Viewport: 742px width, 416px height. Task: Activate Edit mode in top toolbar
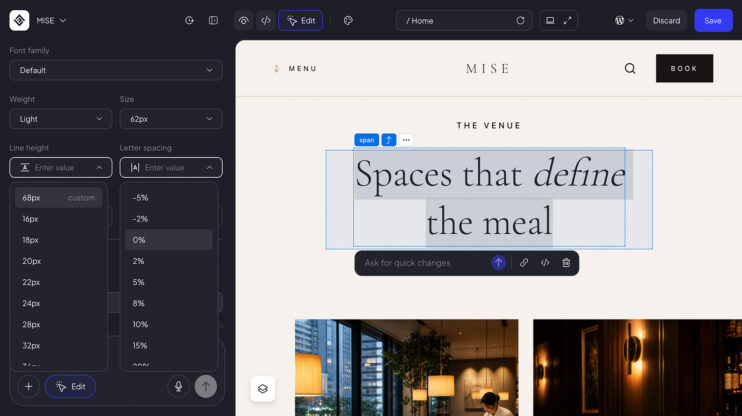(x=300, y=20)
